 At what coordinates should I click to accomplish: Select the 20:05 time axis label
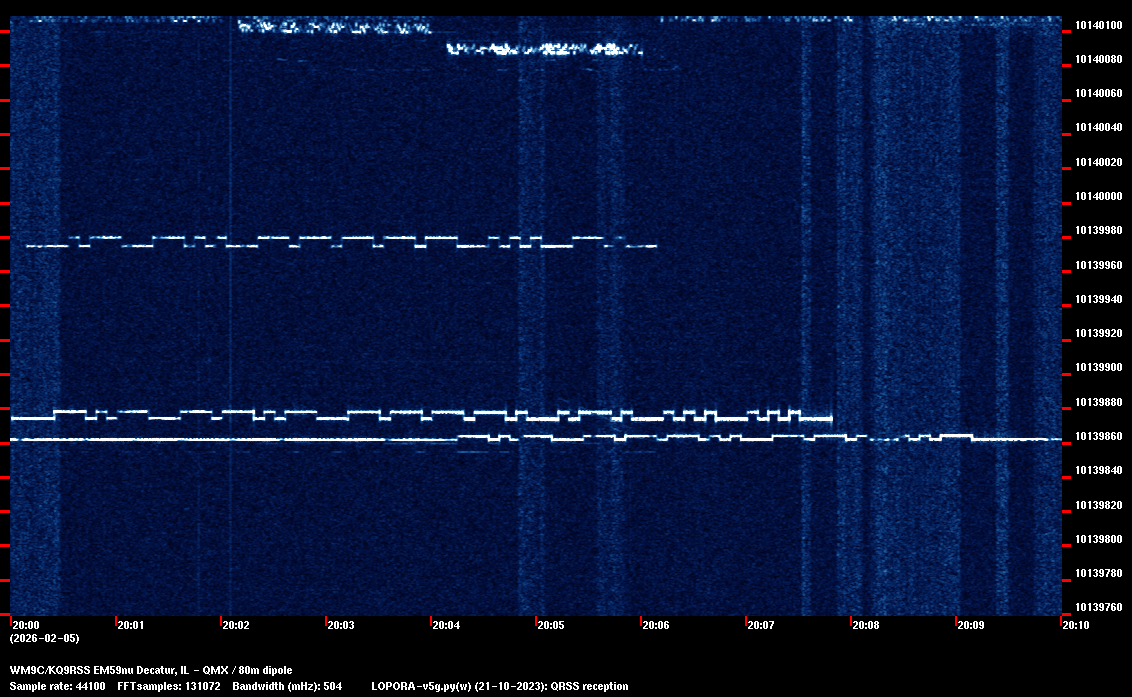(x=551, y=625)
